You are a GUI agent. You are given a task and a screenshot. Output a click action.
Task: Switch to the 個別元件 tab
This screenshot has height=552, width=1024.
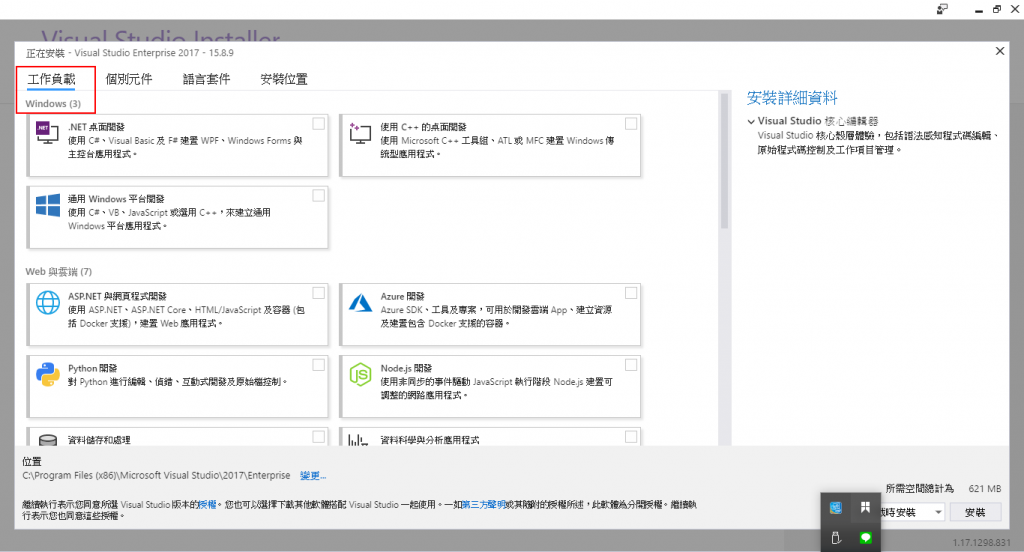pos(129,79)
